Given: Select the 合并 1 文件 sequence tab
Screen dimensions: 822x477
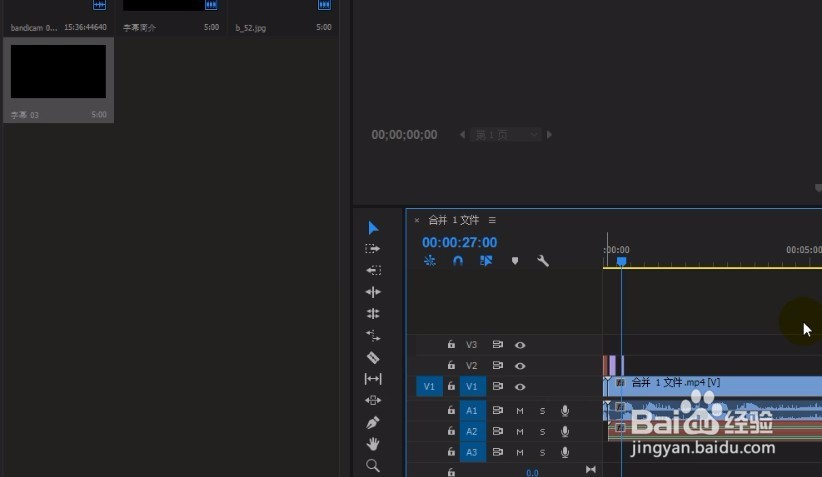Looking at the screenshot, I should tap(453, 220).
